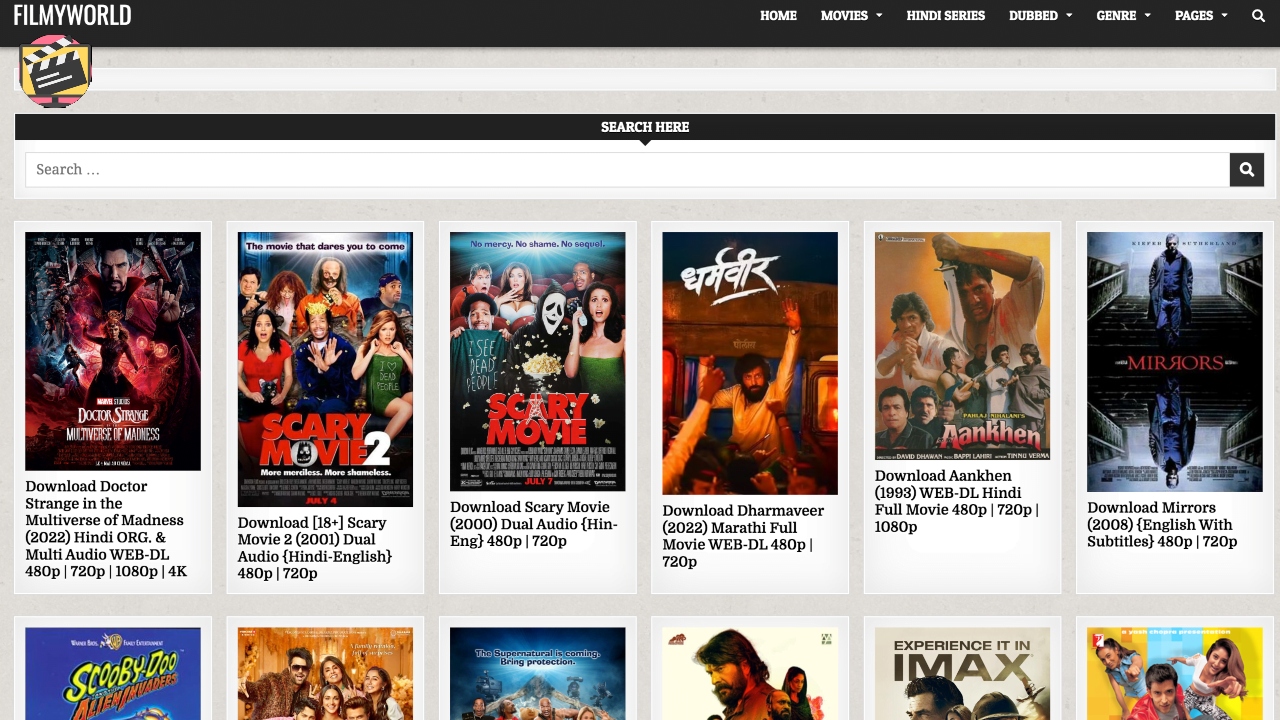Click the FILMYWORLD site title link
The image size is (1280, 720).
72,15
